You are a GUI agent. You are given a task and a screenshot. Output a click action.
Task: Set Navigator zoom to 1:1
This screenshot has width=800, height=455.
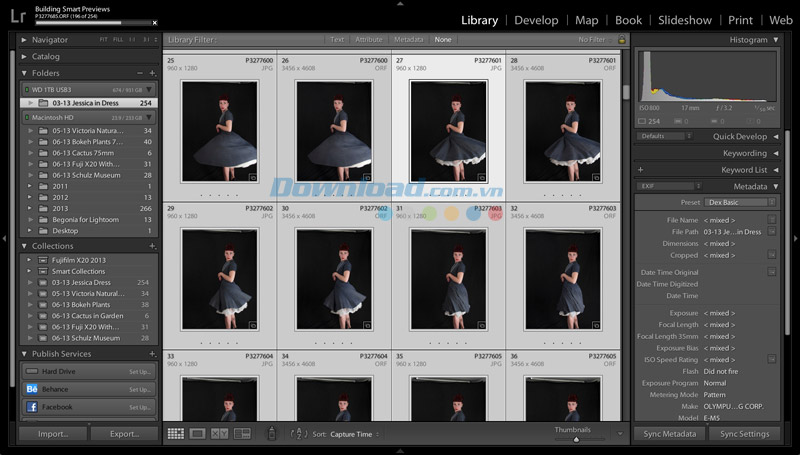tap(132, 40)
